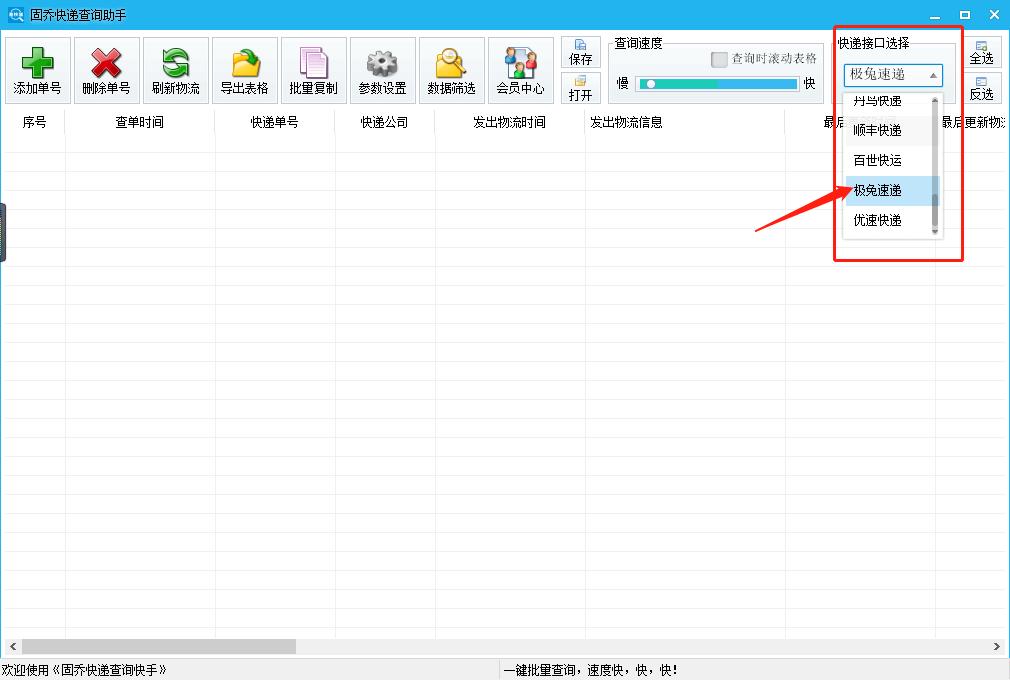The height and width of the screenshot is (680, 1010).
Task: Click the horizontal scrollbar at the bottom
Action: [160, 646]
